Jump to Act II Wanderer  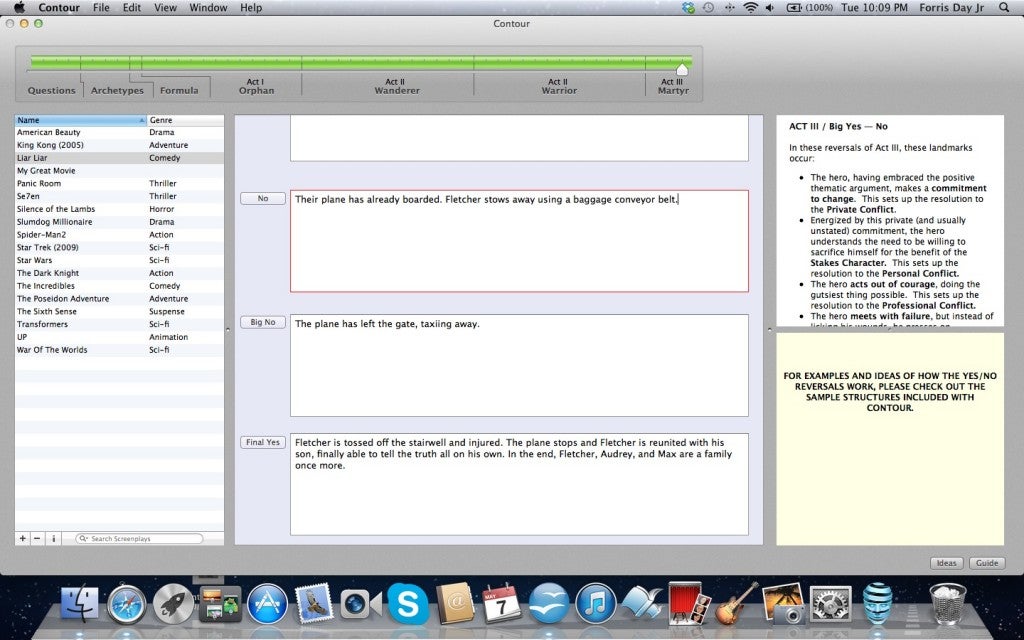pyautogui.click(x=396, y=86)
